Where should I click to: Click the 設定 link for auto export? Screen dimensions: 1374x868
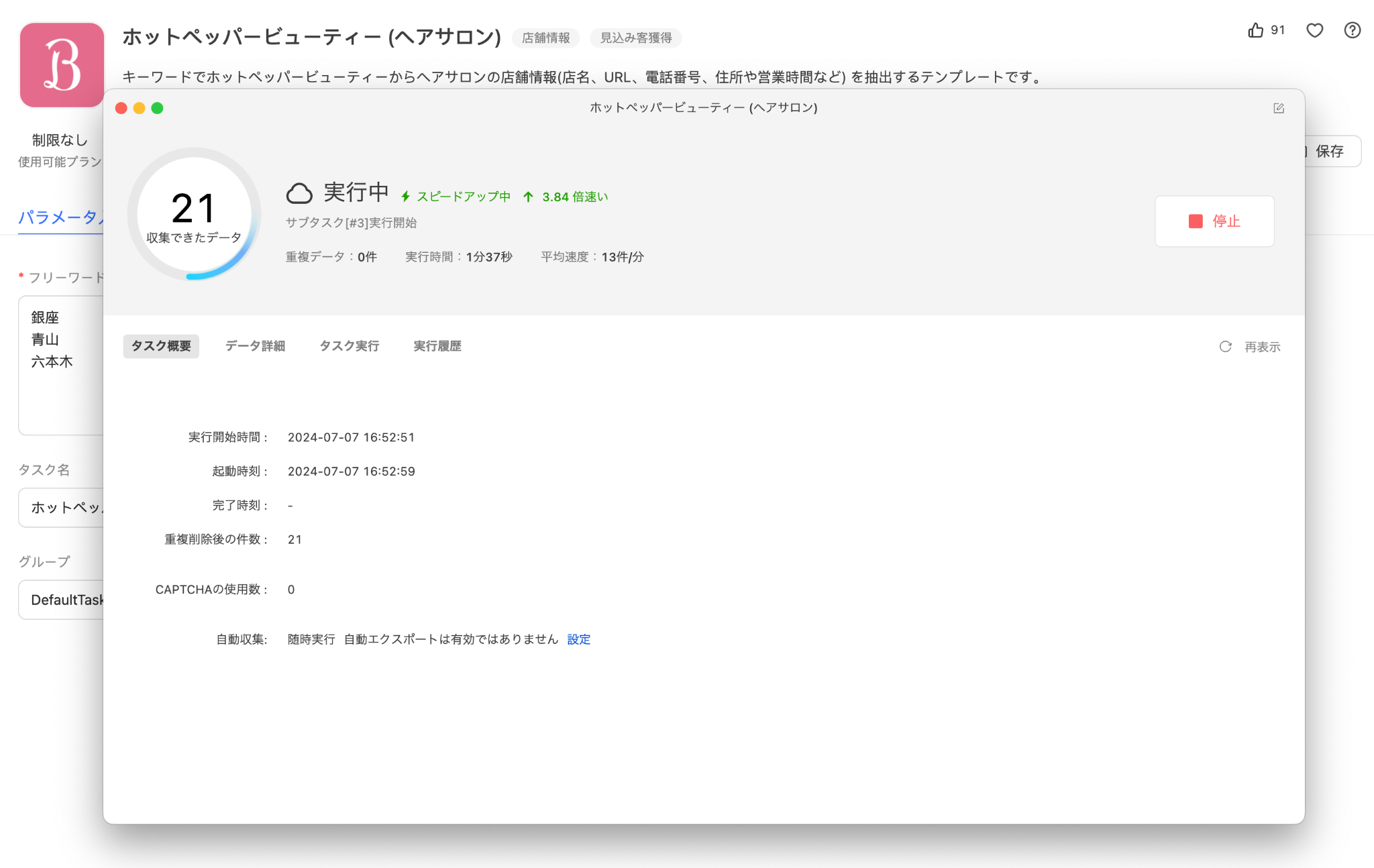click(578, 639)
